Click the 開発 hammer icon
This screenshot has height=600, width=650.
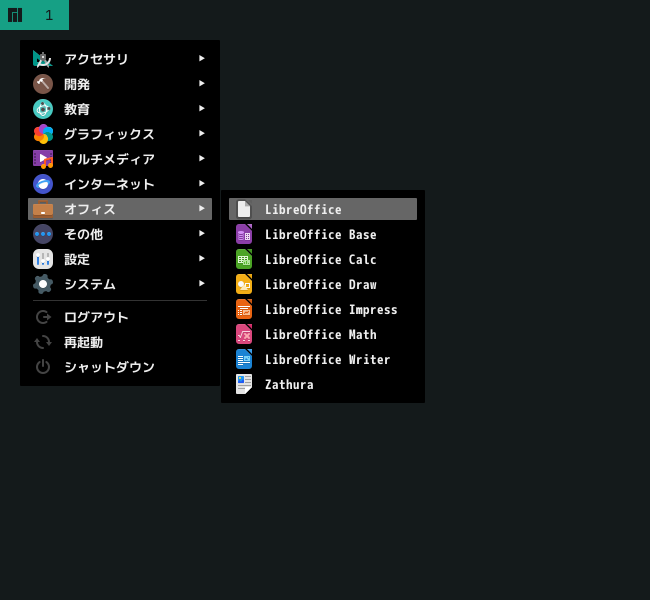43,84
